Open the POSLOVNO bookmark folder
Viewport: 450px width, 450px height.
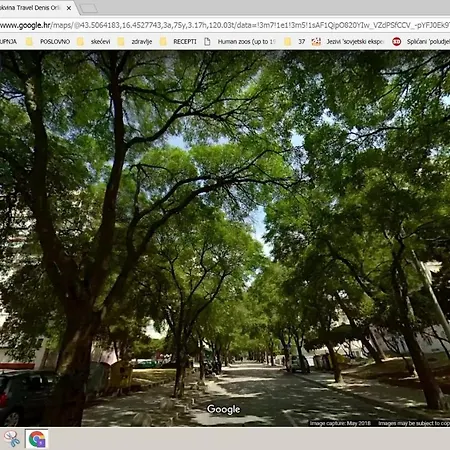click(x=48, y=42)
